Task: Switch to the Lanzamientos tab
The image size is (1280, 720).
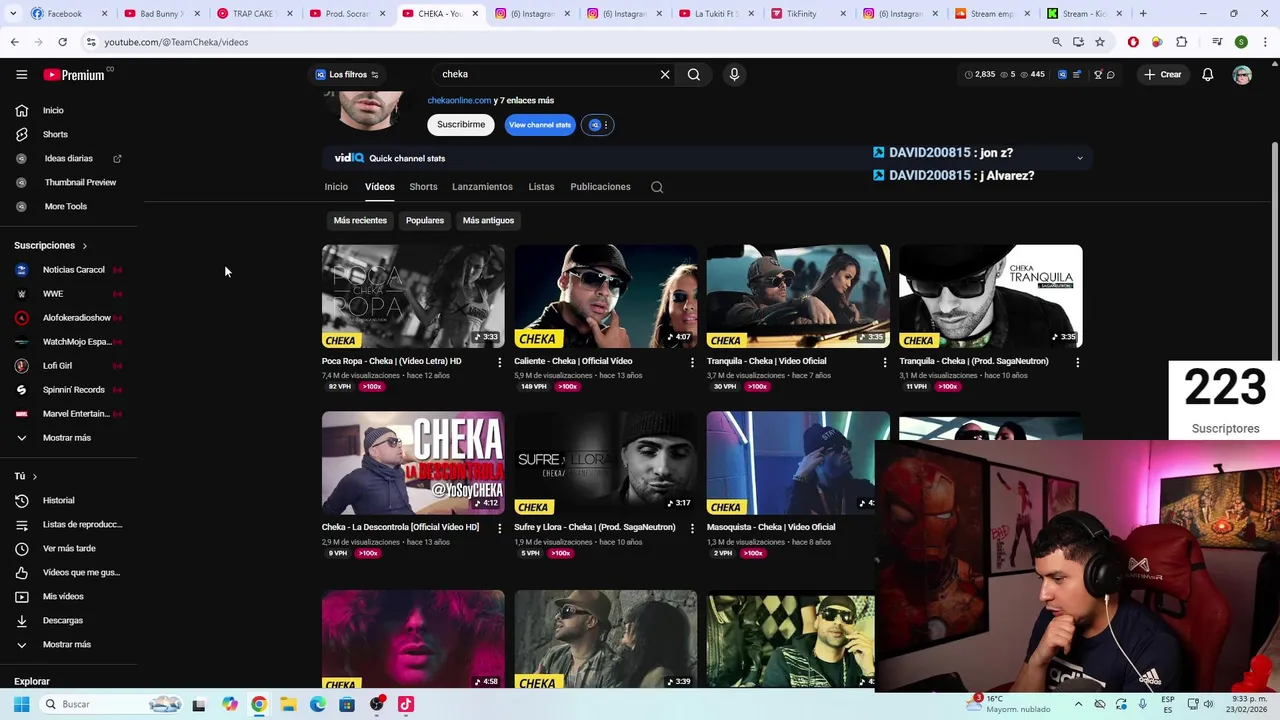Action: (482, 187)
